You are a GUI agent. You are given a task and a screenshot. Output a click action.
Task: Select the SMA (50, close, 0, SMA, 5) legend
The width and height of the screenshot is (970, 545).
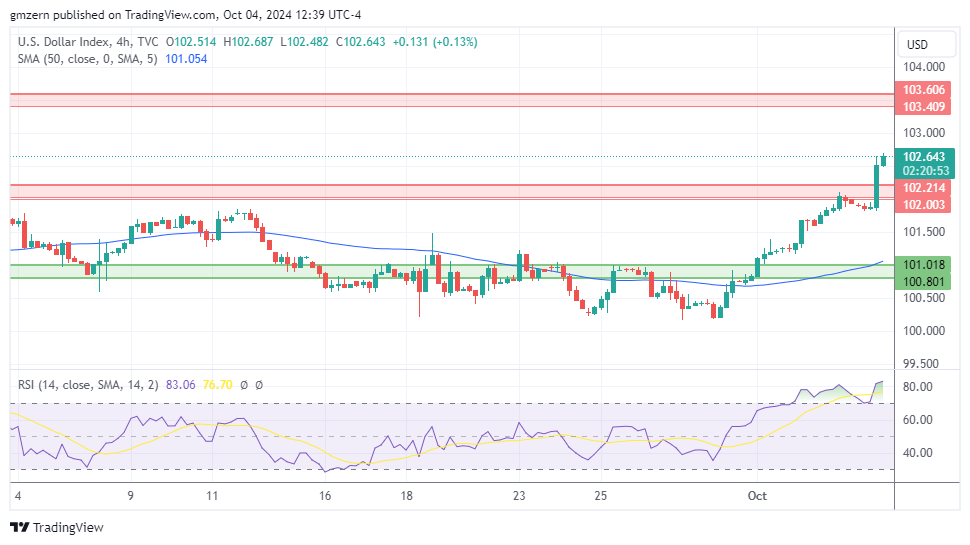pos(87,59)
